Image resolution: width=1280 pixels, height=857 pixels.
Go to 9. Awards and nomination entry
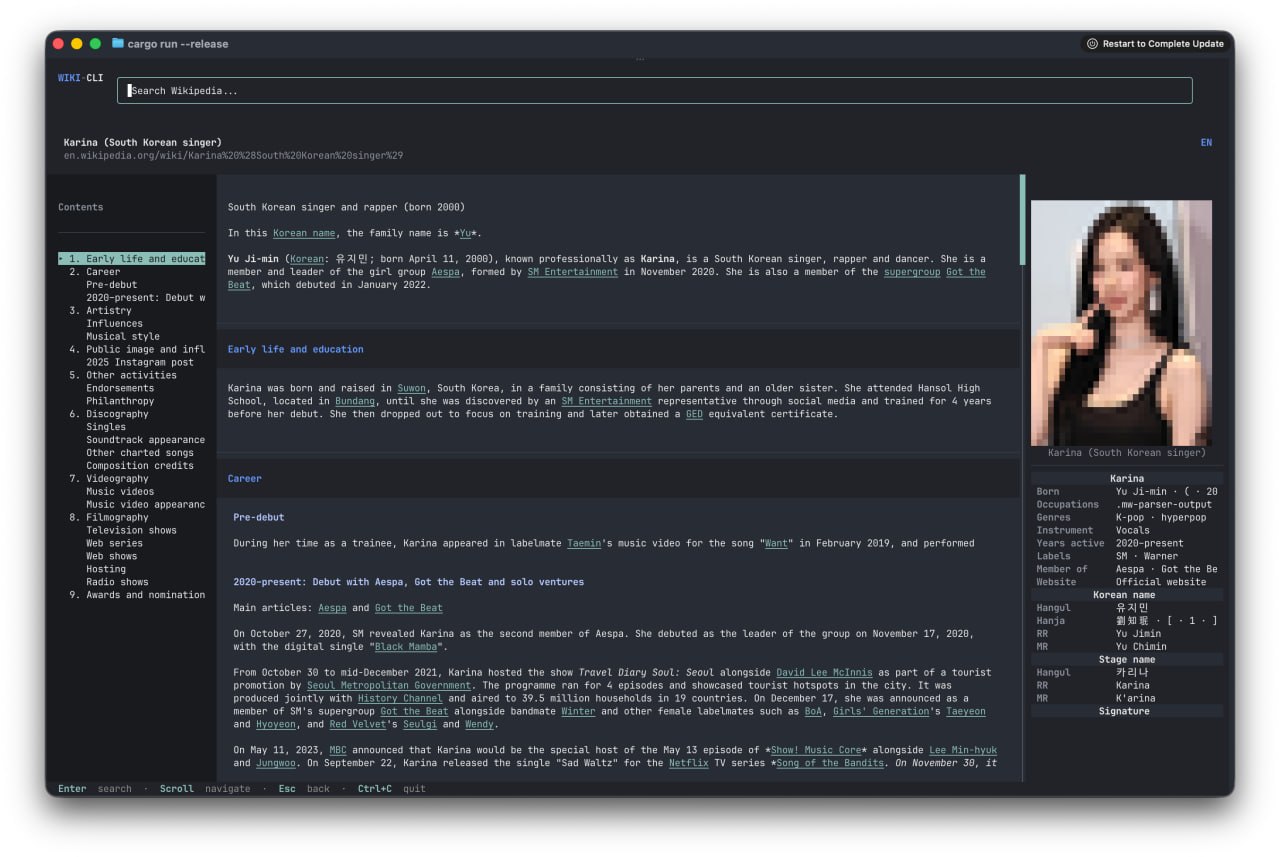point(137,595)
